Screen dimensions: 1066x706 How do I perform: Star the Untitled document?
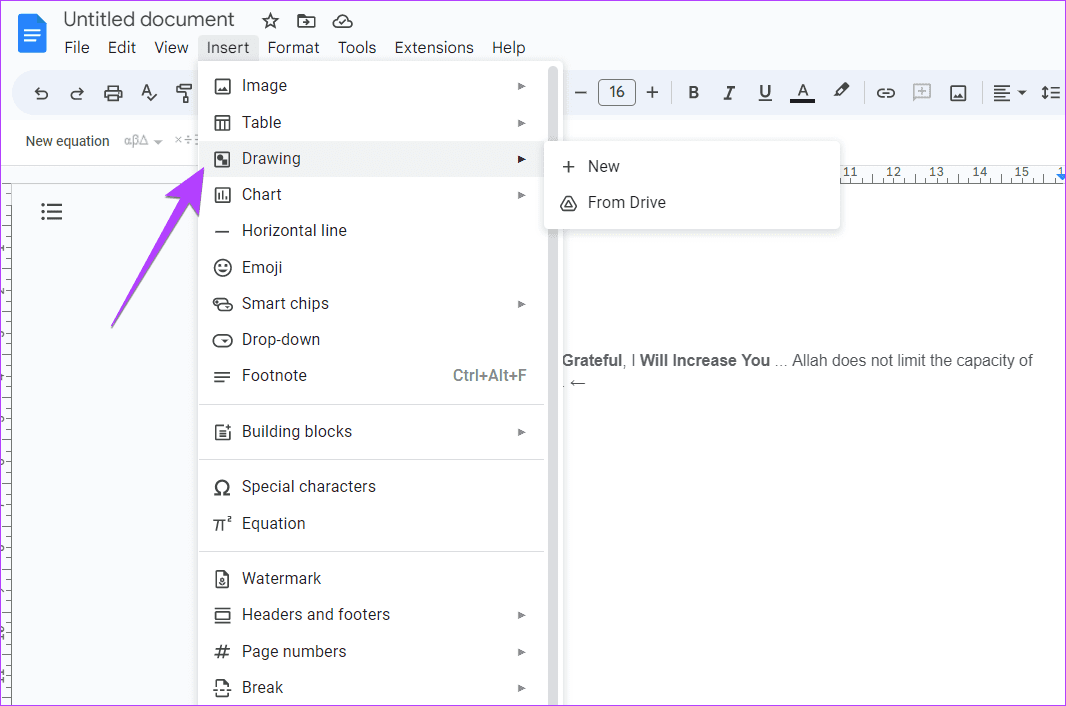tap(270, 21)
